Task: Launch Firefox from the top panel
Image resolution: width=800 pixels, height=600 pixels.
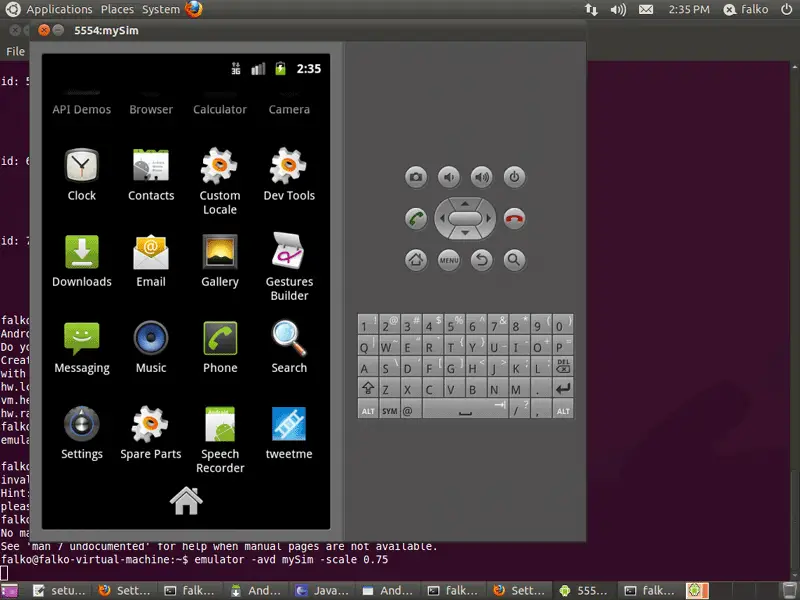Action: 194,9
